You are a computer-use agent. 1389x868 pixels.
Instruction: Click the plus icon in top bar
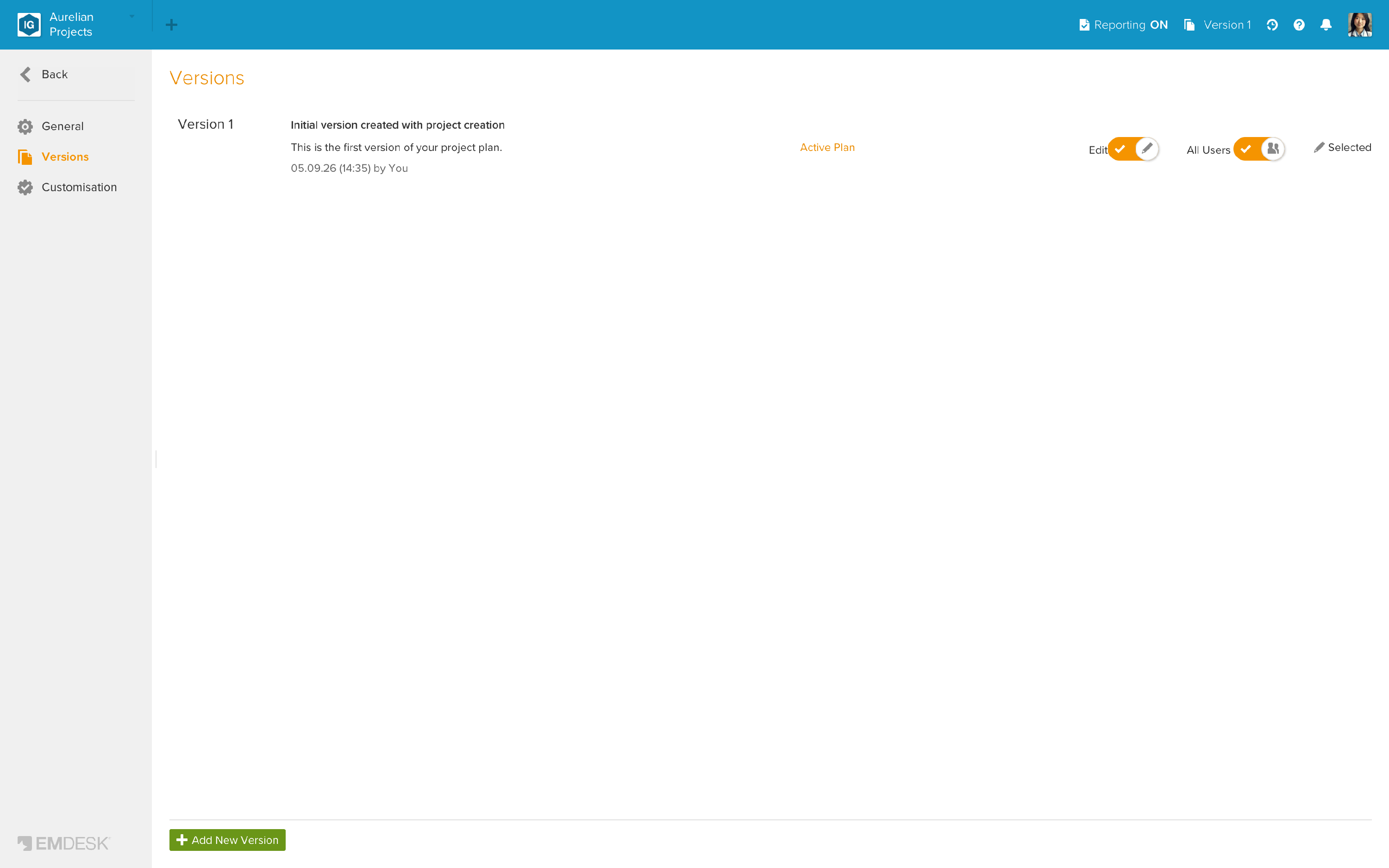(x=171, y=25)
